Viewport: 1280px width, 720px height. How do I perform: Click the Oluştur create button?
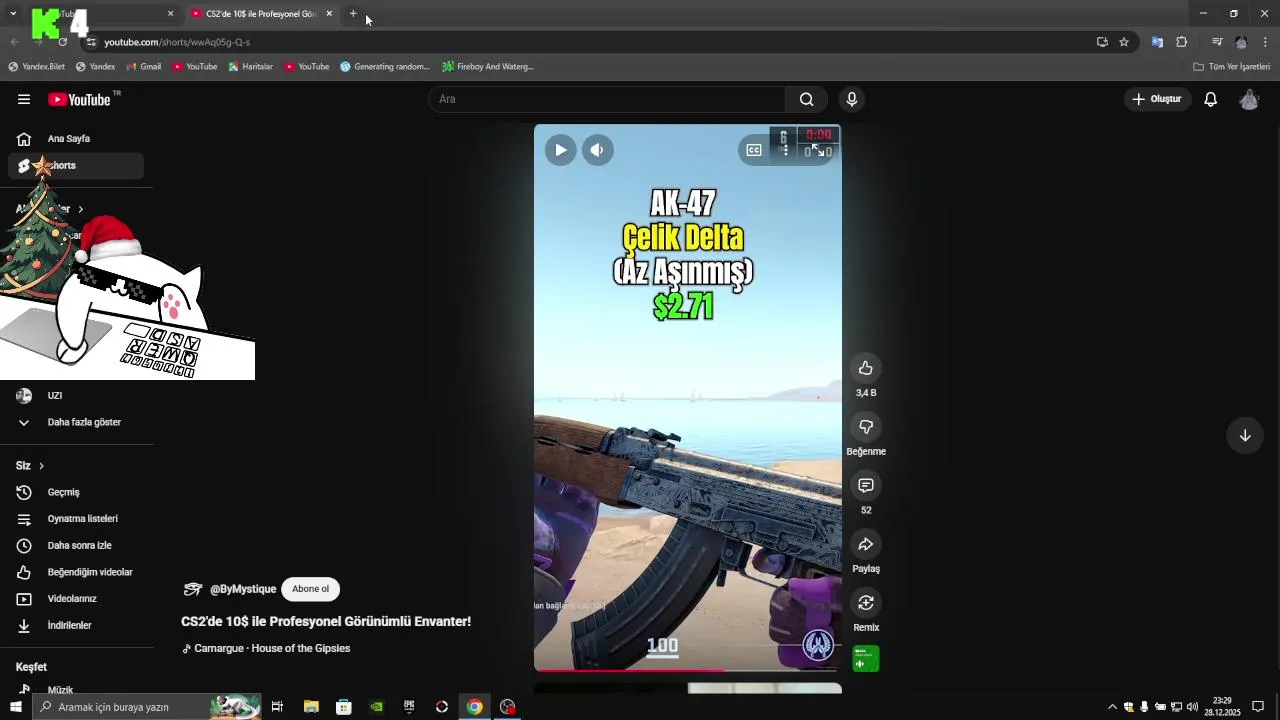point(1157,99)
